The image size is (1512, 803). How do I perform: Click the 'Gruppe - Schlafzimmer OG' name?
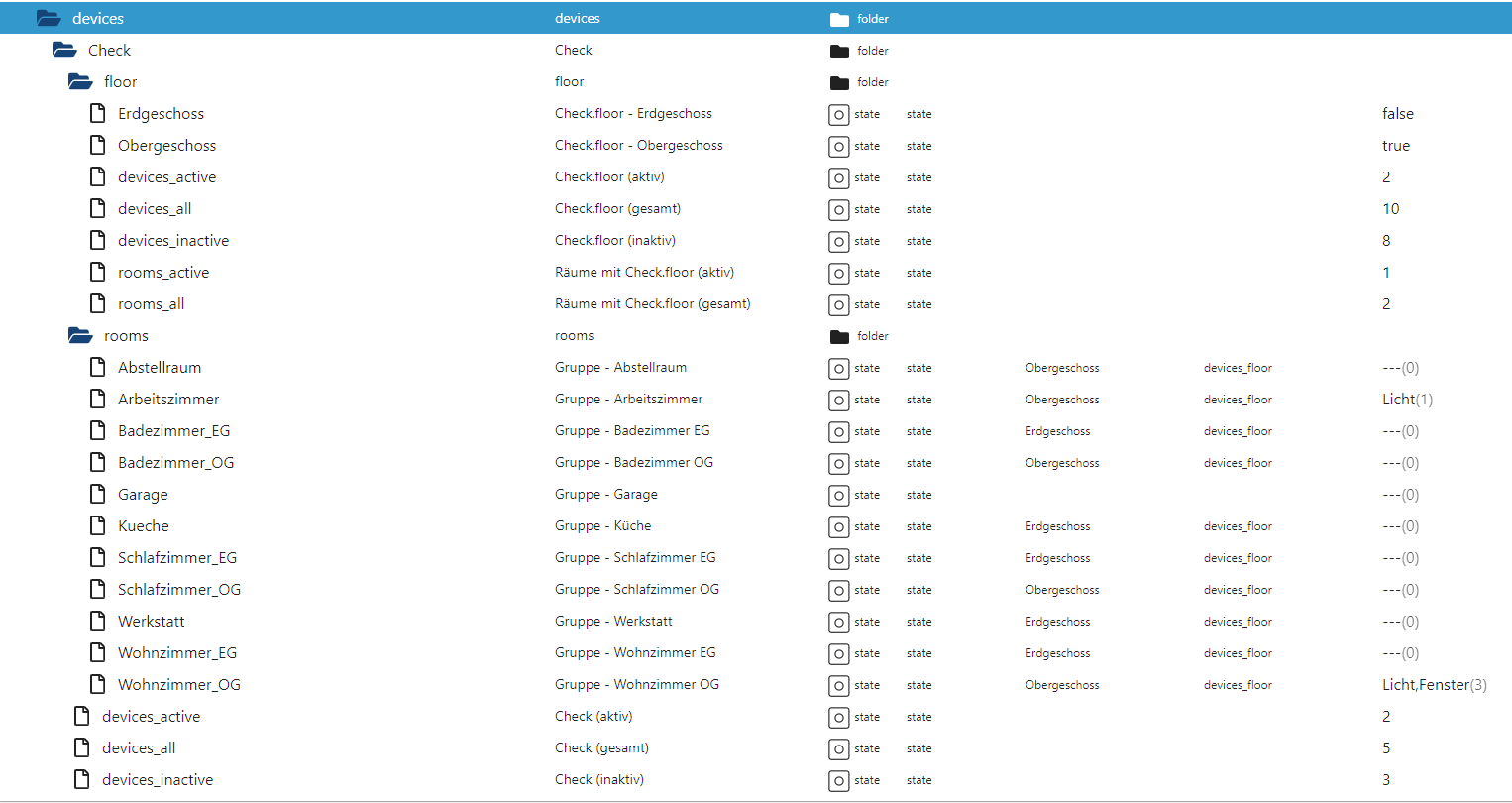point(637,589)
